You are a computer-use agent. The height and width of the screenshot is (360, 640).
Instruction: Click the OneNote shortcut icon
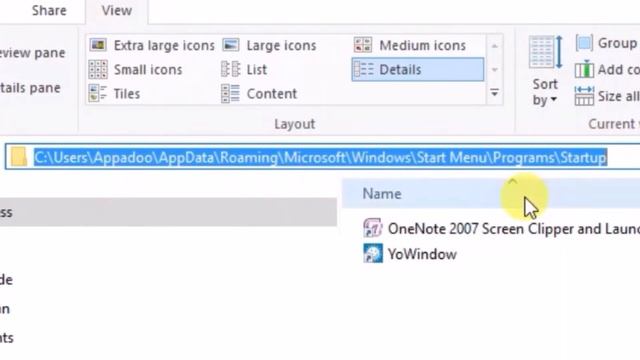(x=372, y=228)
